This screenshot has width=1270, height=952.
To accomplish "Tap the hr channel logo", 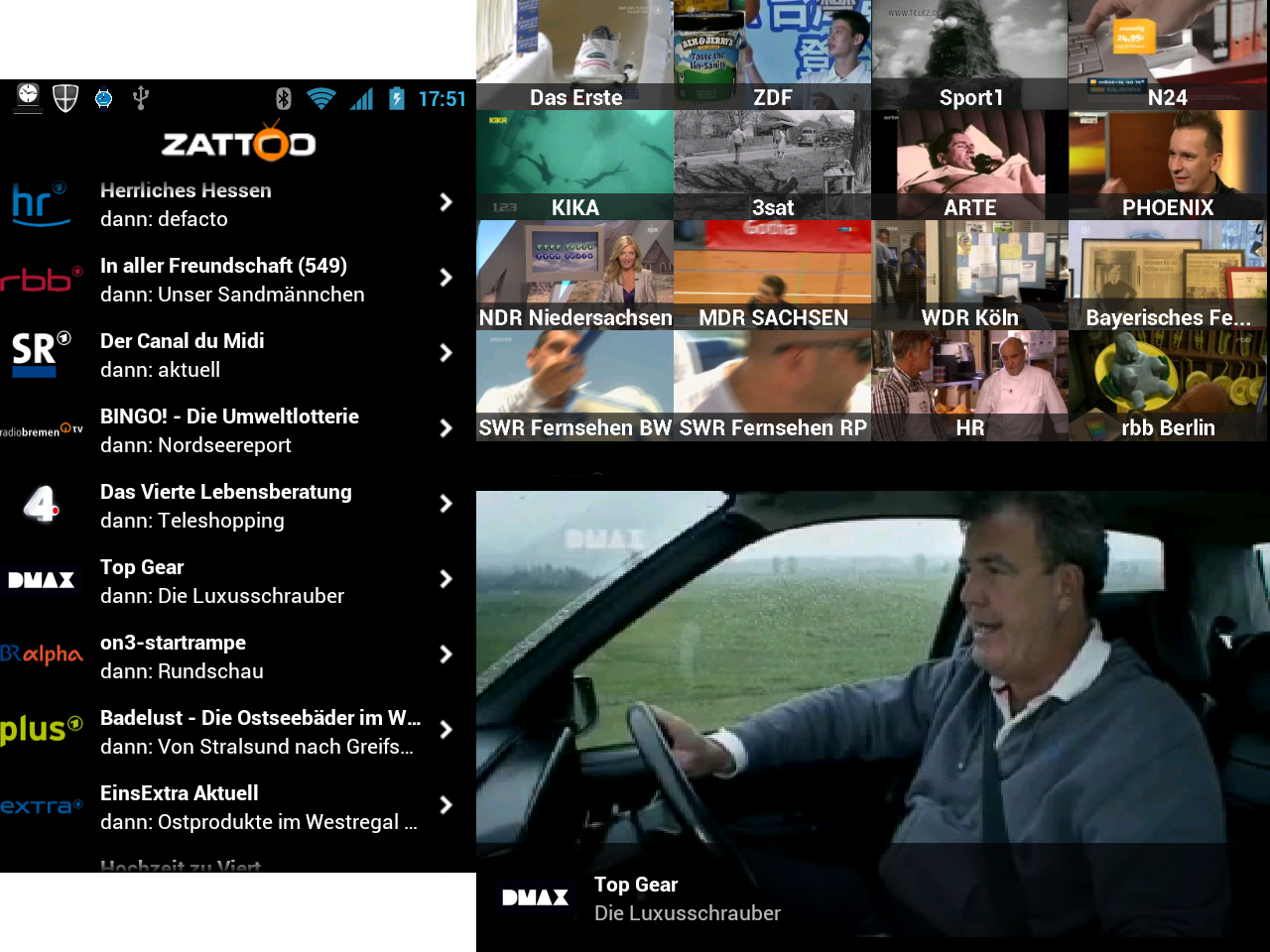I will (40, 203).
